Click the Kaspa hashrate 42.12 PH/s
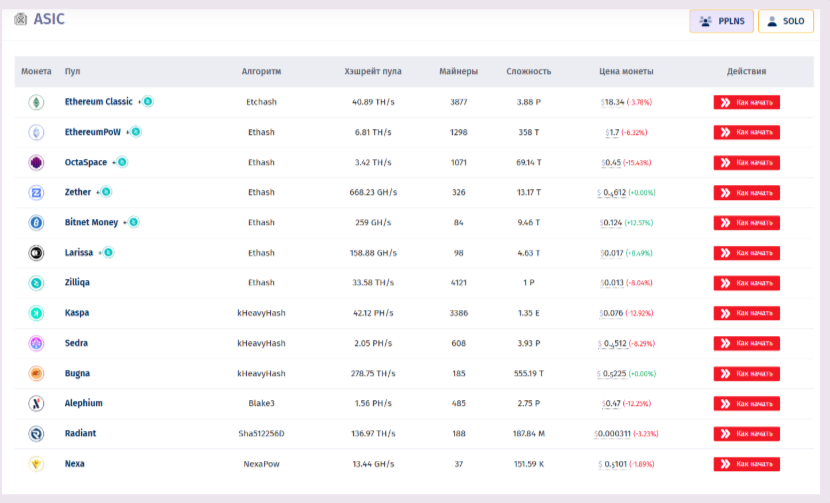The width and height of the screenshot is (830, 503). coord(373,313)
